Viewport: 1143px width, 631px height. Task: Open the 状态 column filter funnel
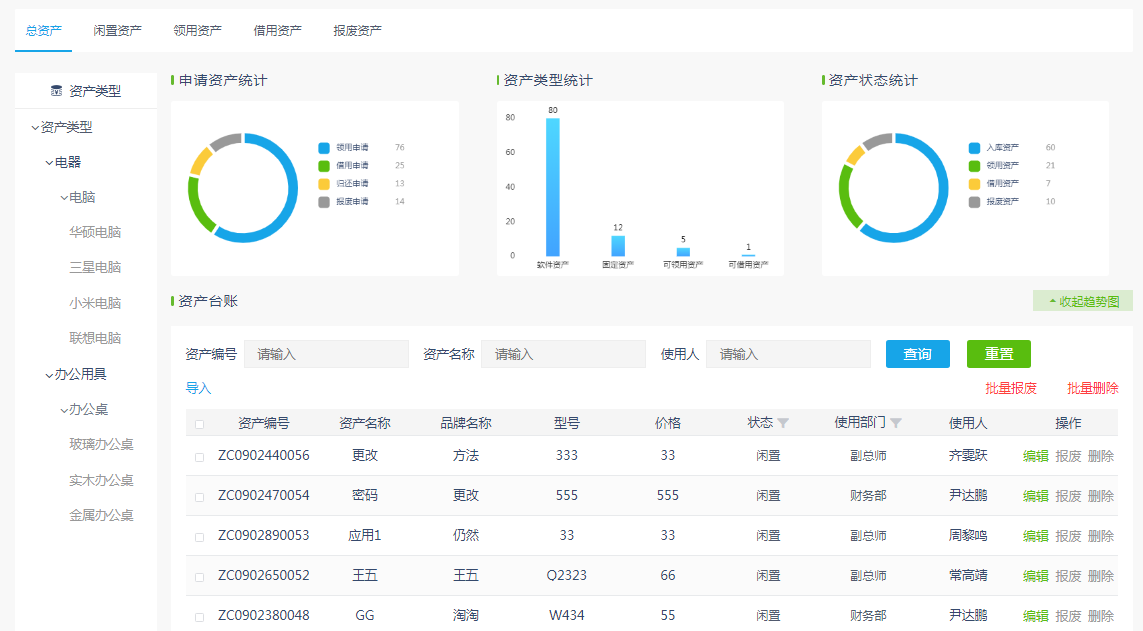pyautogui.click(x=782, y=423)
